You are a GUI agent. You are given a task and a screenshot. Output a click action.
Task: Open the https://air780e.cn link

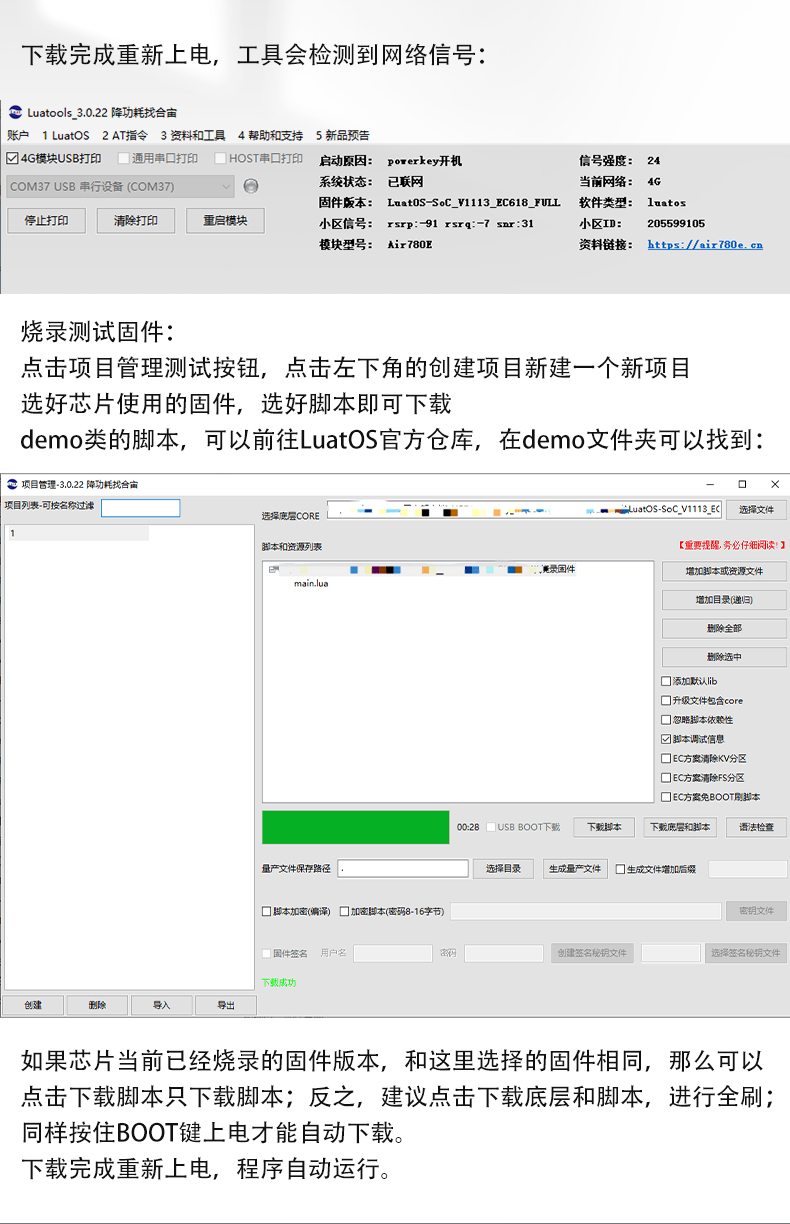coord(704,245)
